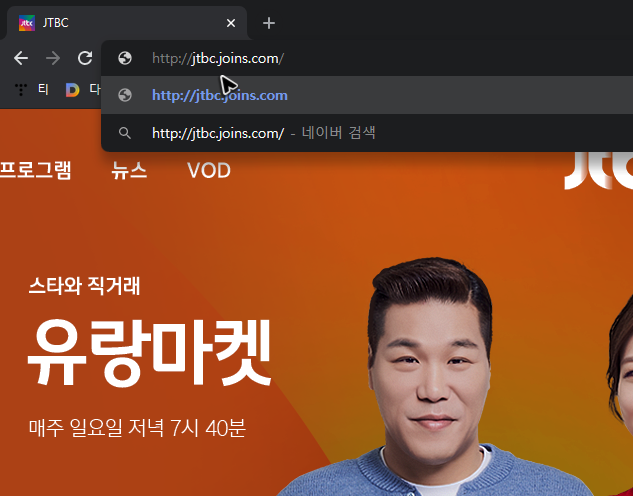Viewport: 633px width, 496px height.
Task: Click the 유랑마켓 program title
Action: 149,353
